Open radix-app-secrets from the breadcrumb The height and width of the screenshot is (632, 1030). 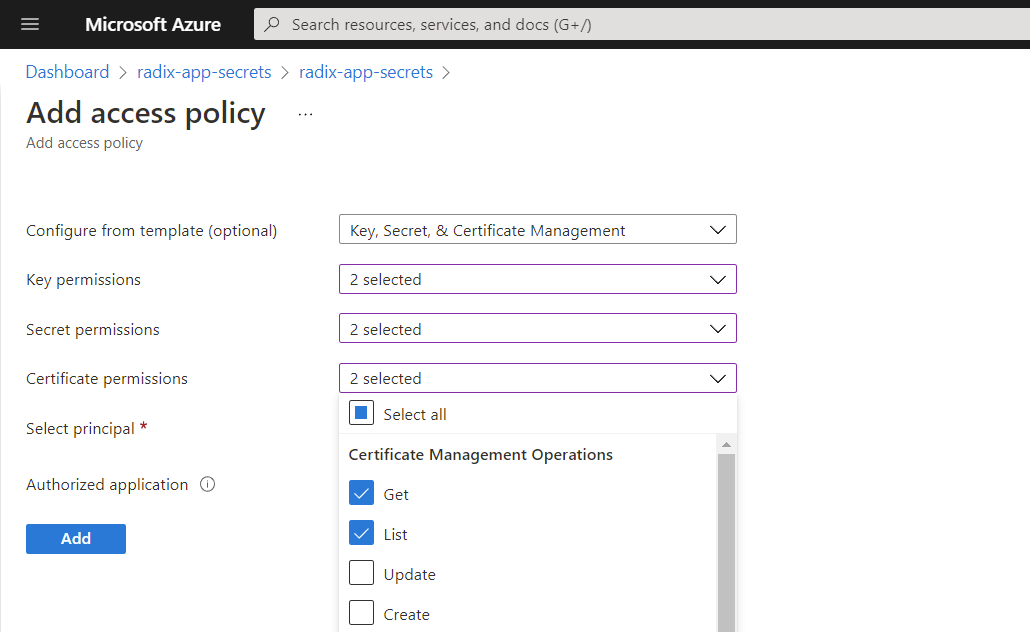click(204, 71)
